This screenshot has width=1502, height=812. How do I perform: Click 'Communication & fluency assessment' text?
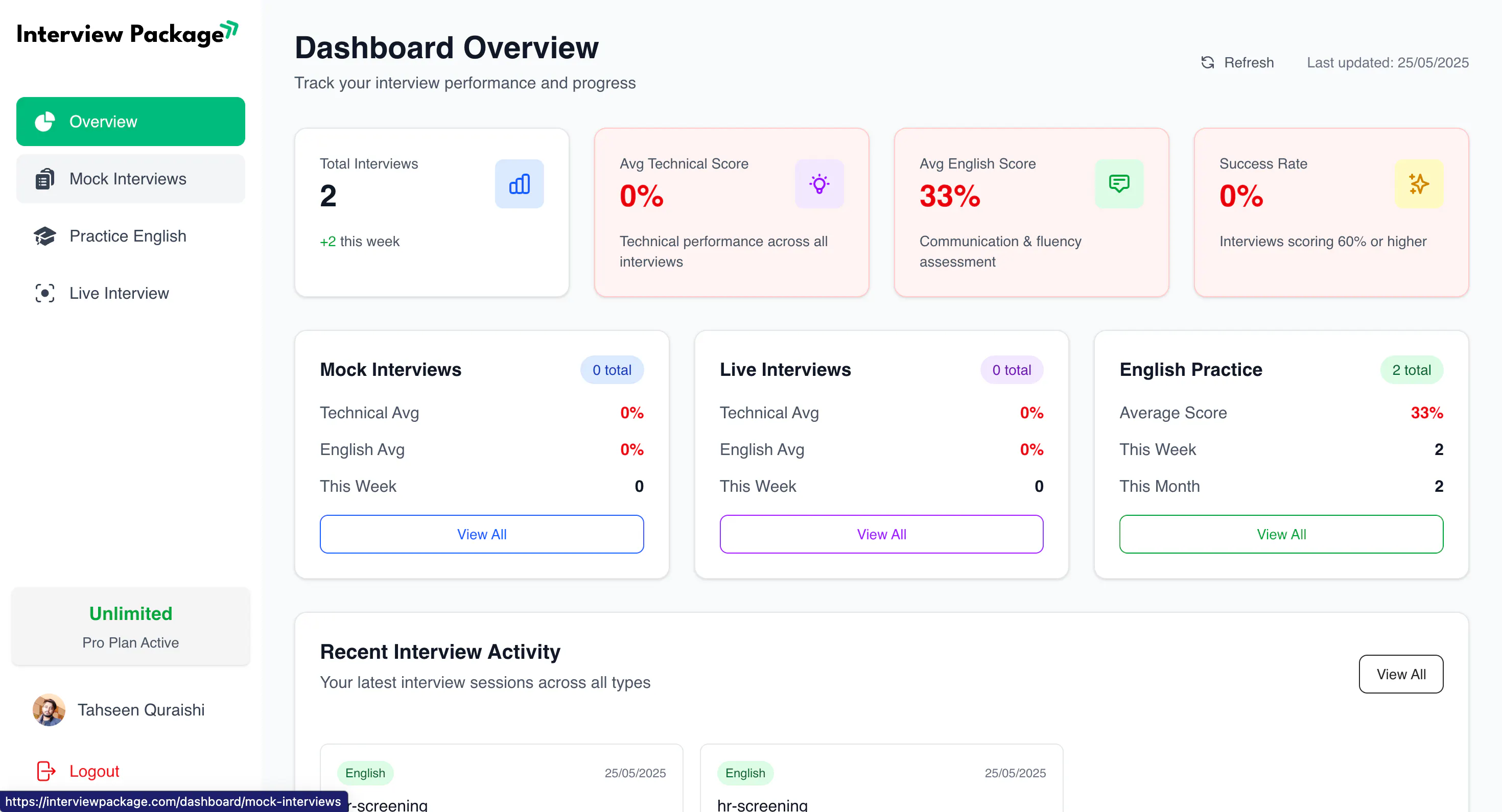pos(1000,251)
